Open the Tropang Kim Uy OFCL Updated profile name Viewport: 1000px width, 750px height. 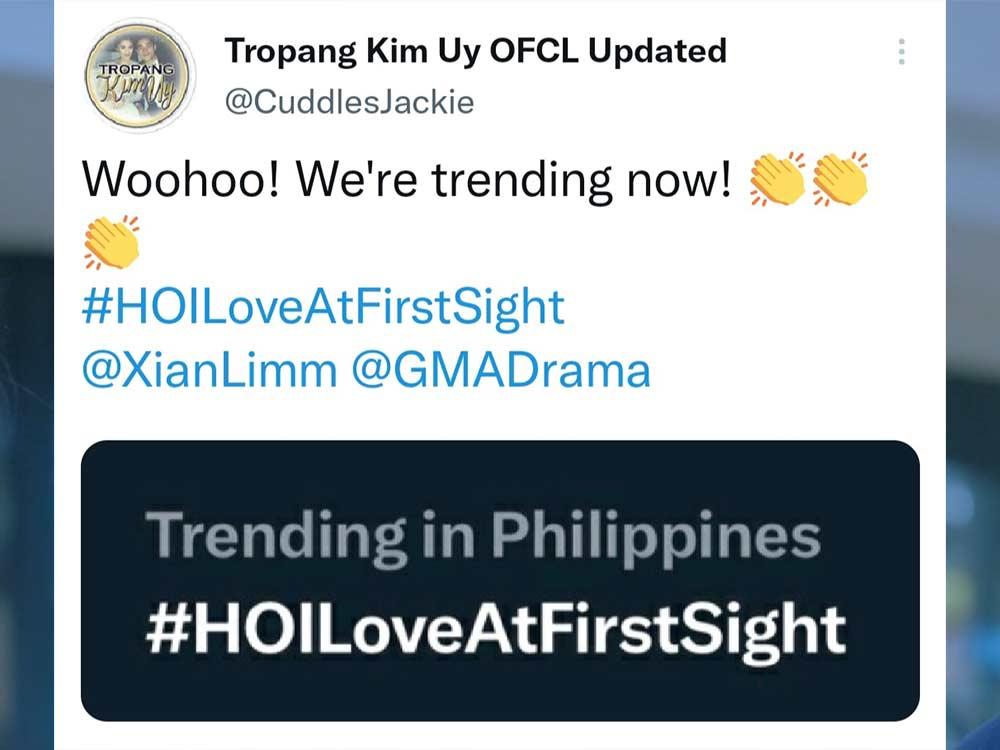[x=475, y=51]
